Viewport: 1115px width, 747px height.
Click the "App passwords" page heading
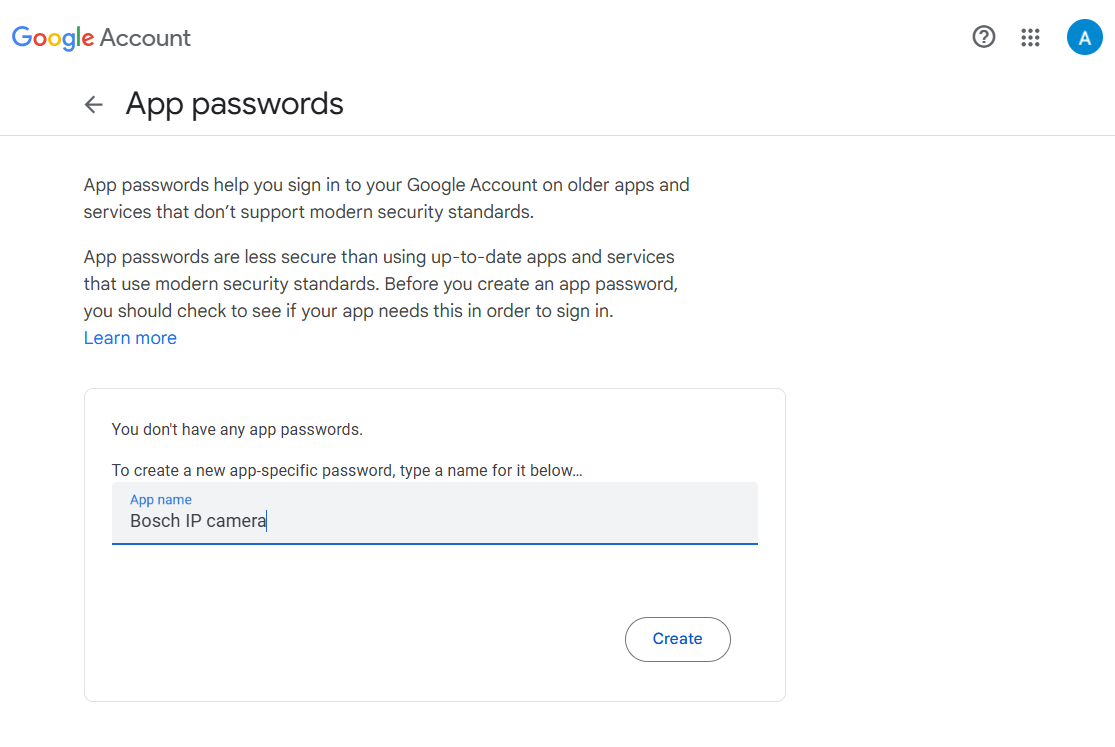point(235,104)
